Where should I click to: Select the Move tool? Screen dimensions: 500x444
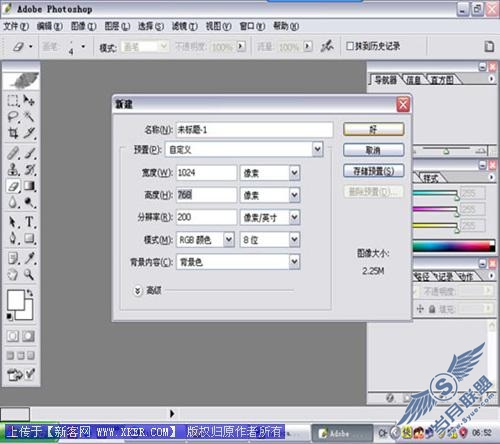(29, 100)
